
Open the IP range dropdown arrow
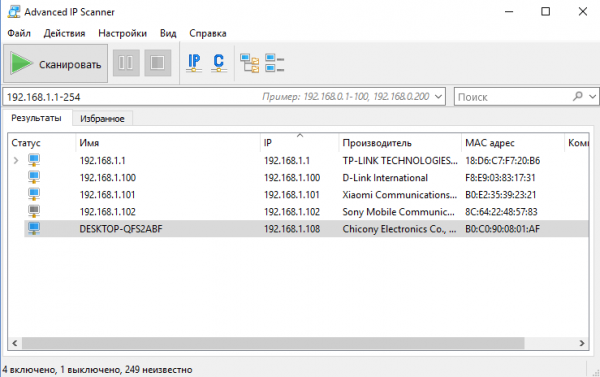(439, 96)
